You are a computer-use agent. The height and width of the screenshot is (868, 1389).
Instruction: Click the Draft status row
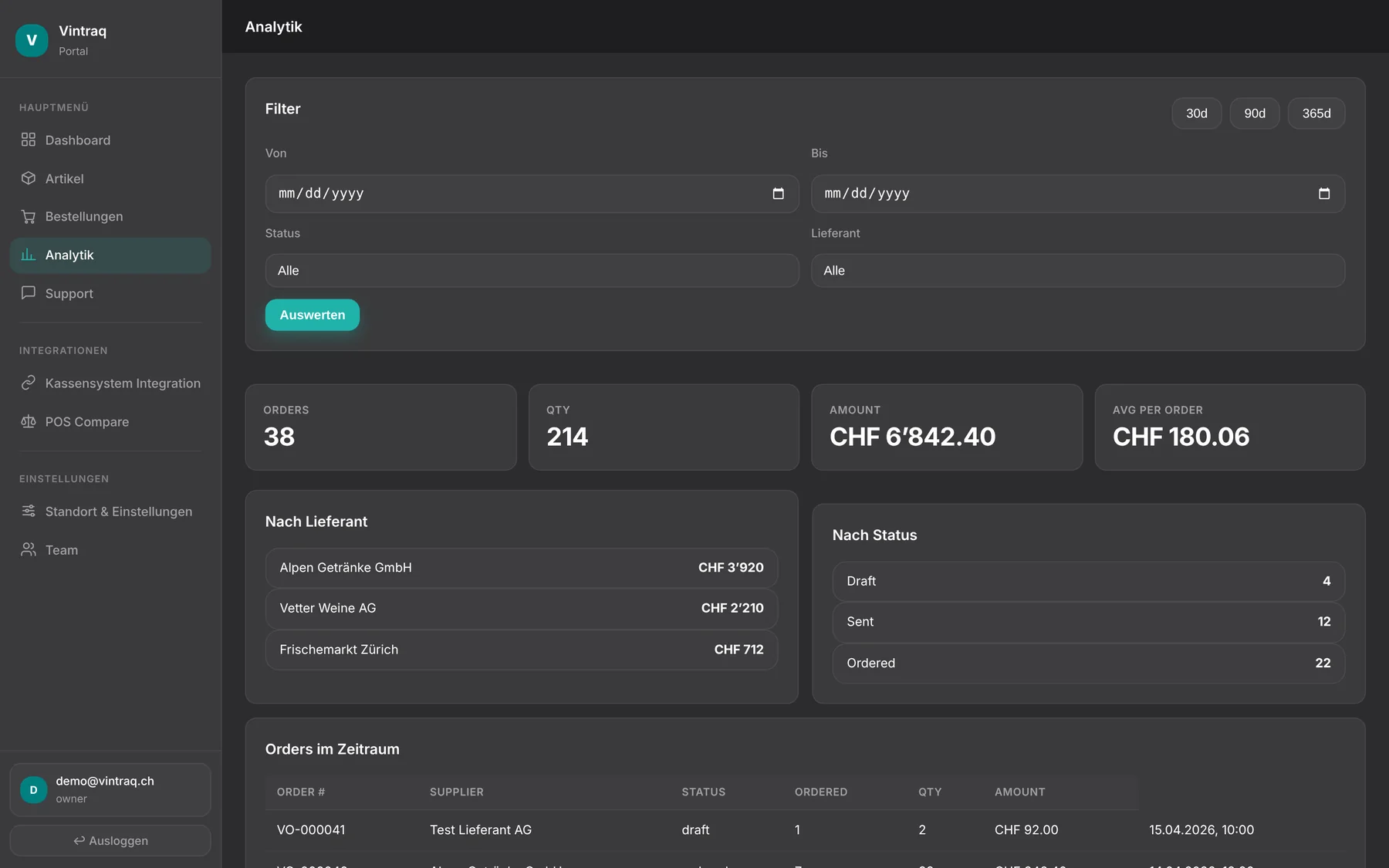pos(1089,581)
